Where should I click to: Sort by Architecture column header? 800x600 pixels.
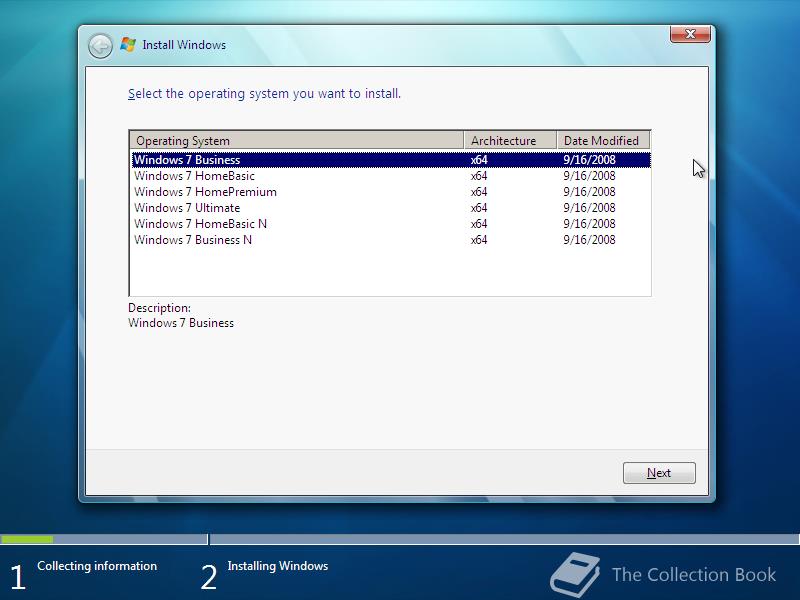[x=510, y=140]
